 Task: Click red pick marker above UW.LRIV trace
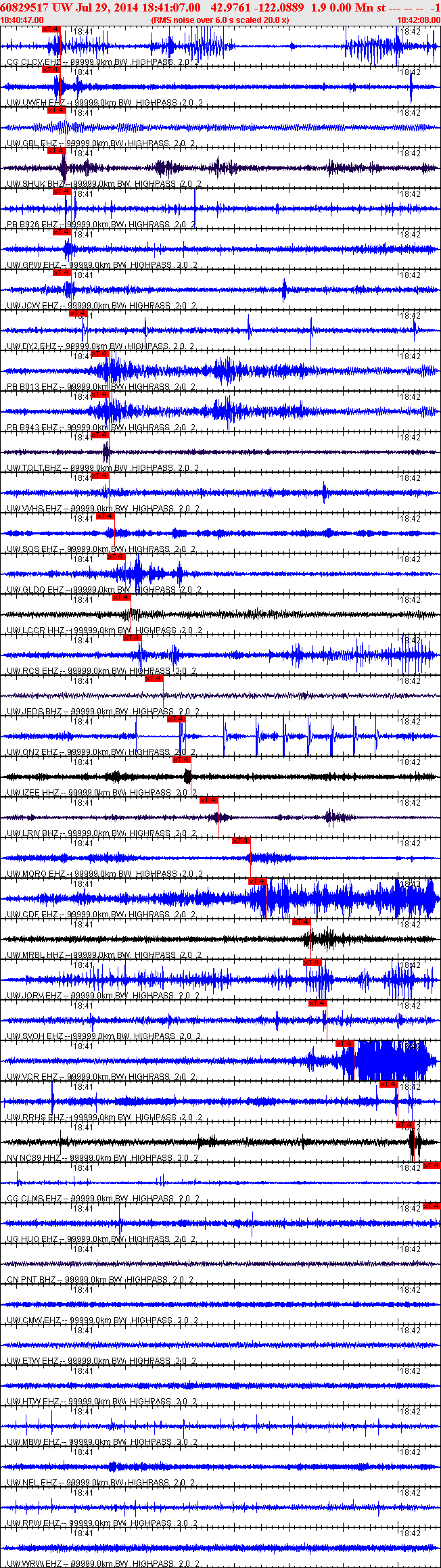tap(209, 800)
